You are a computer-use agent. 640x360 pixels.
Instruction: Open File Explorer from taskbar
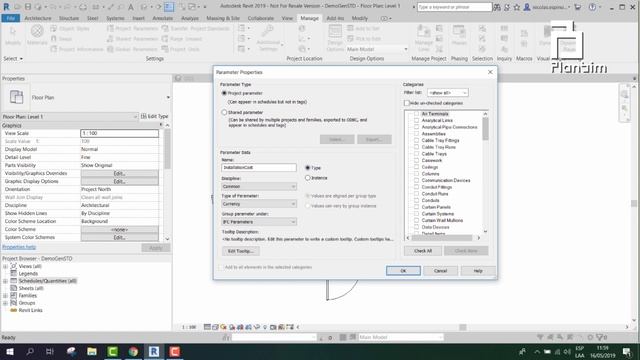pyautogui.click(x=92, y=351)
